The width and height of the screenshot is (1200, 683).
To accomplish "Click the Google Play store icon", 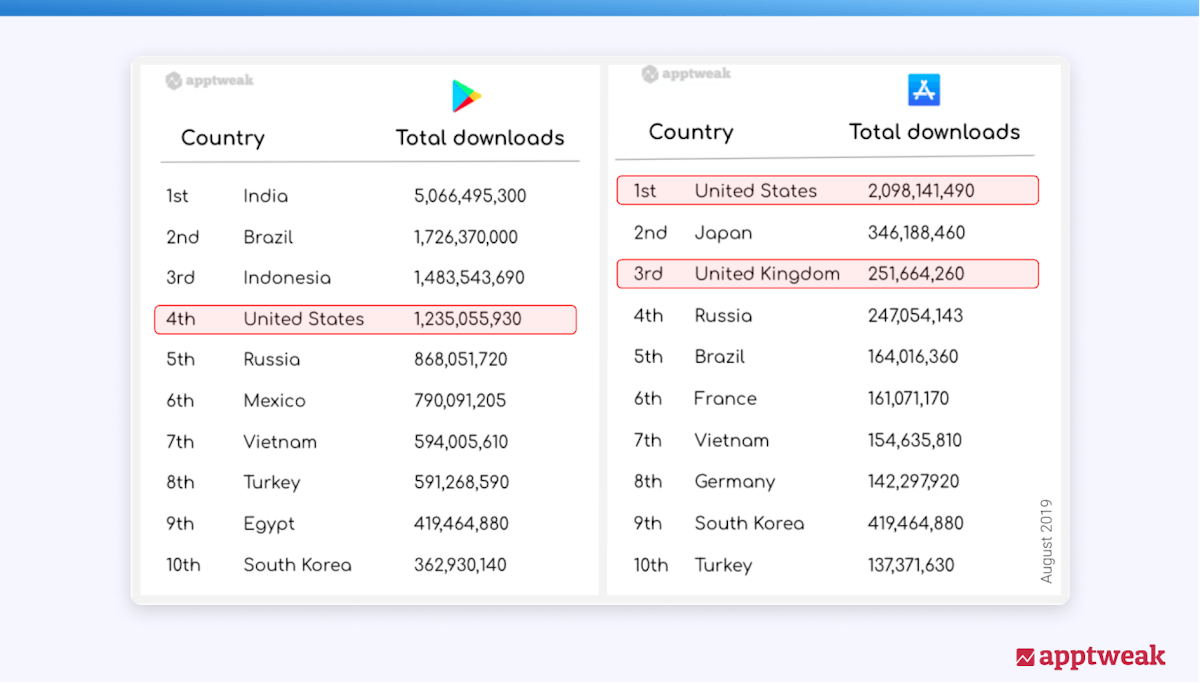I will coord(466,96).
